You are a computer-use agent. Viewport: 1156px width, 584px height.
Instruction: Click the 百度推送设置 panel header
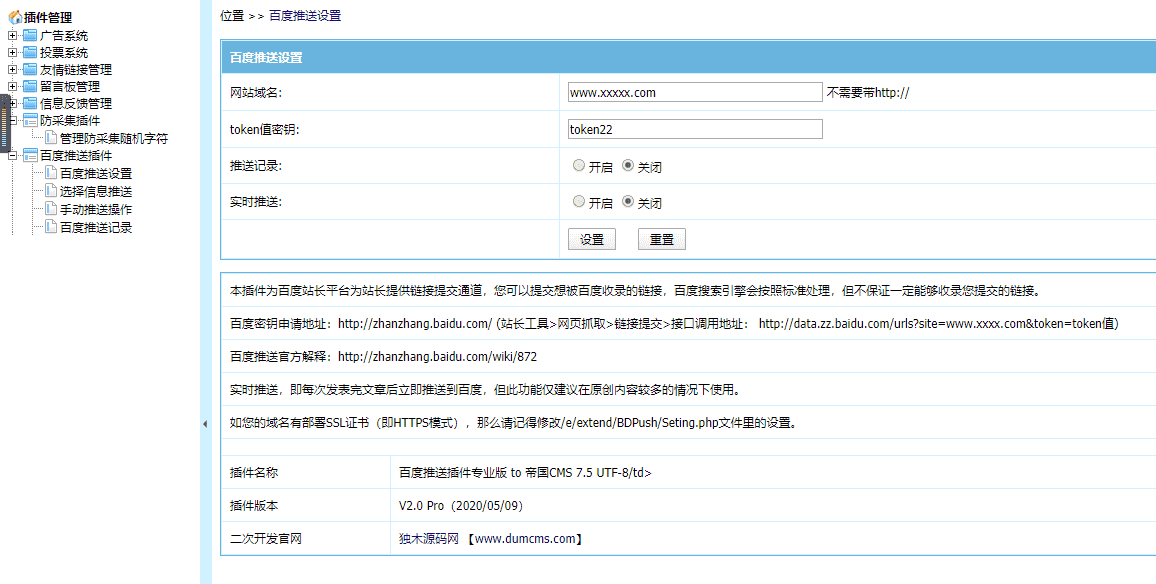pos(689,58)
